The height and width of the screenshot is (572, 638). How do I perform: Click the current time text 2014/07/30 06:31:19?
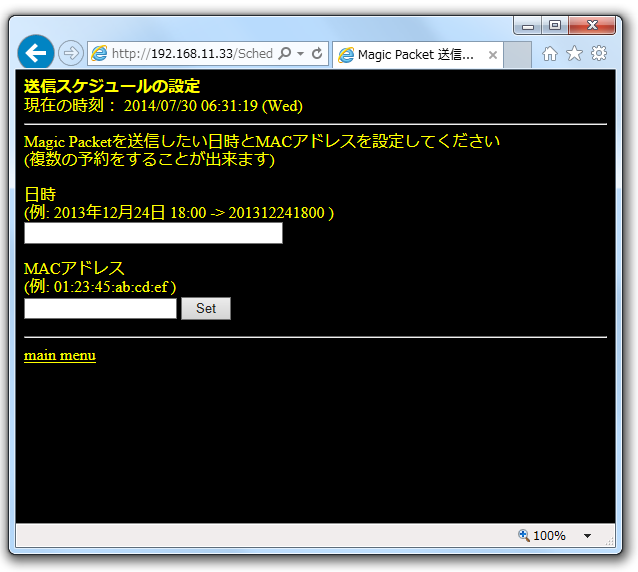190,106
